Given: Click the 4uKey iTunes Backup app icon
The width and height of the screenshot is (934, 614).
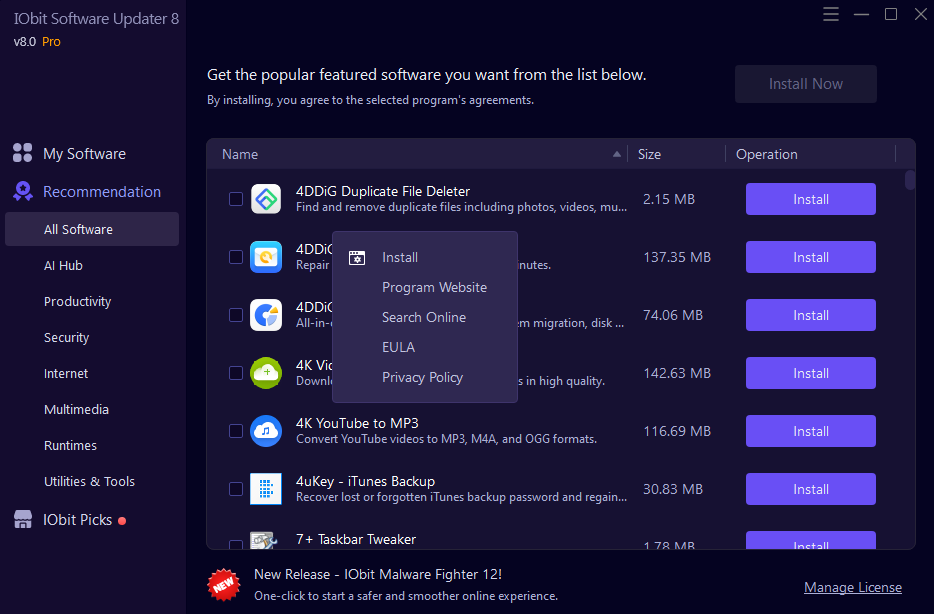Looking at the screenshot, I should [266, 489].
